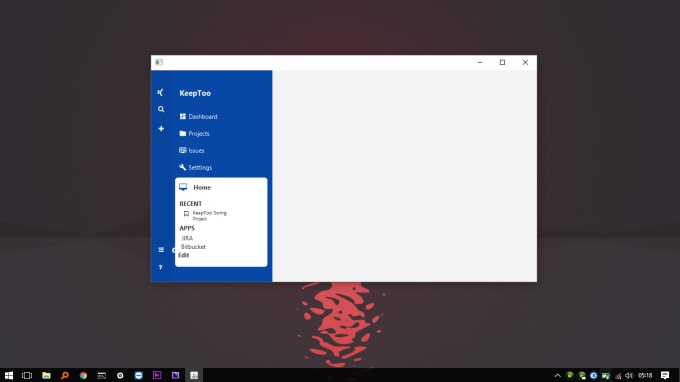Open the Projects menu item
This screenshot has height=382, width=680.
(194, 134)
